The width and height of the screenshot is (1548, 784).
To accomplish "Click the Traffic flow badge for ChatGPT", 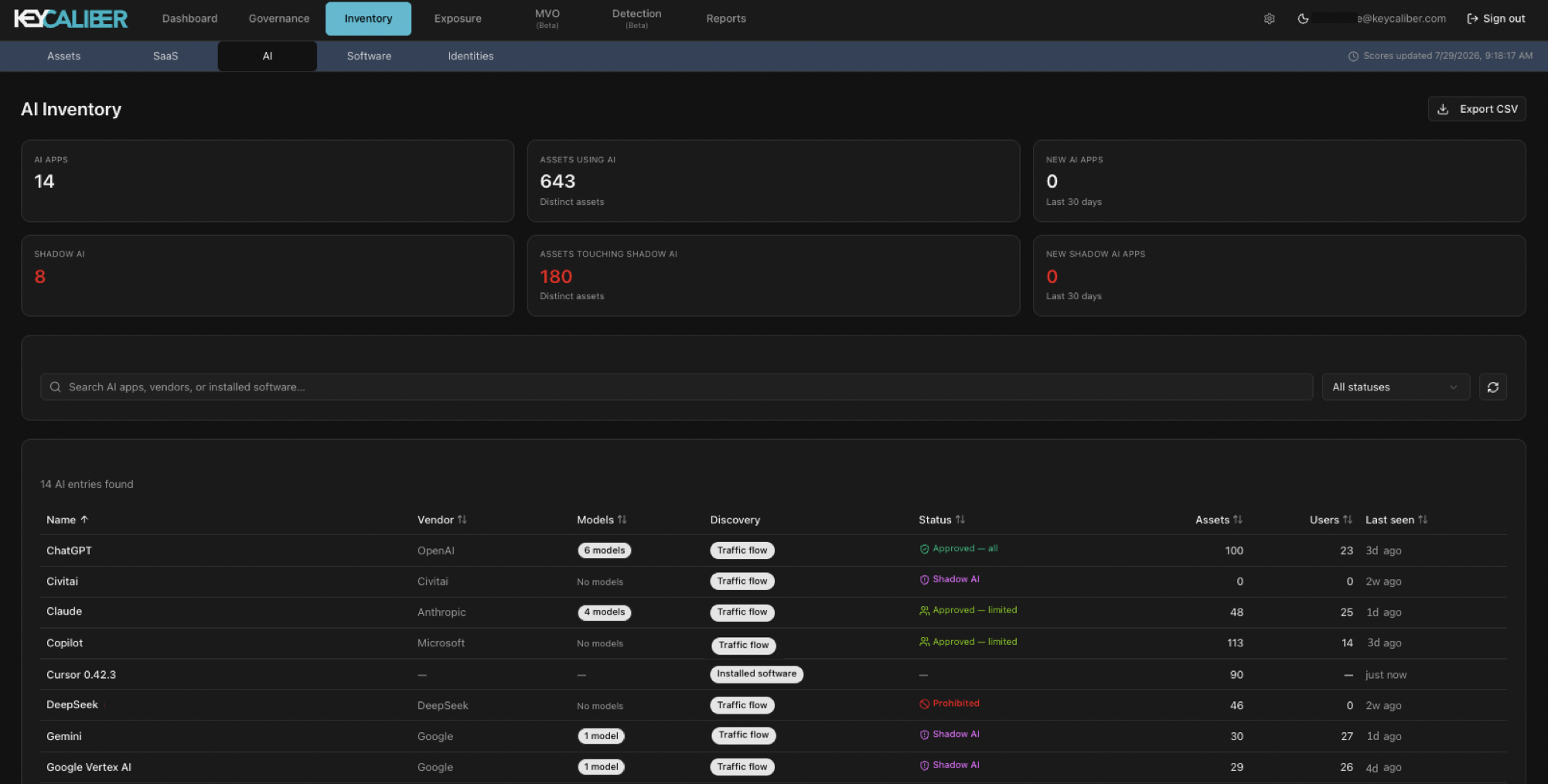I will [x=742, y=551].
